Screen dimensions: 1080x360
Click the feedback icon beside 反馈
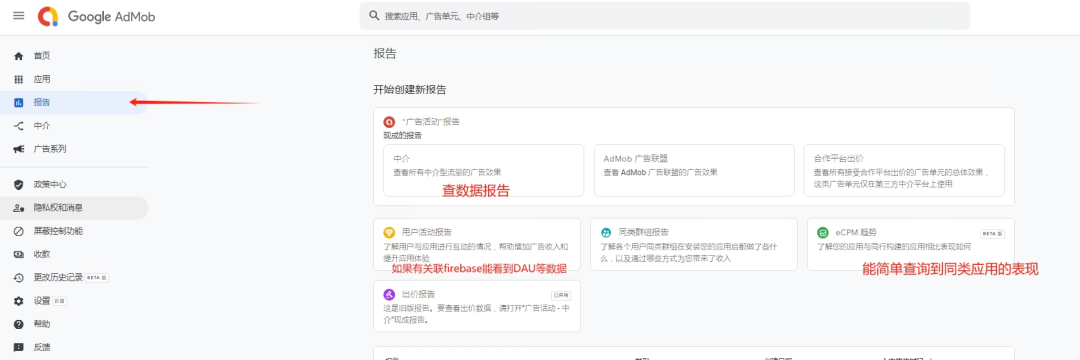(x=19, y=348)
